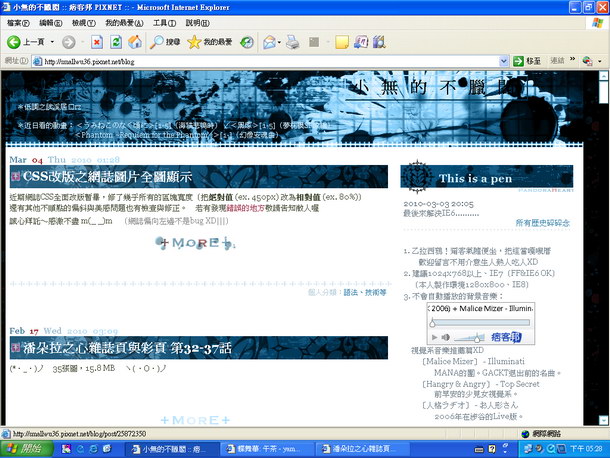
Task: Open the Mail button dropdown arrow
Action: (x=279, y=42)
